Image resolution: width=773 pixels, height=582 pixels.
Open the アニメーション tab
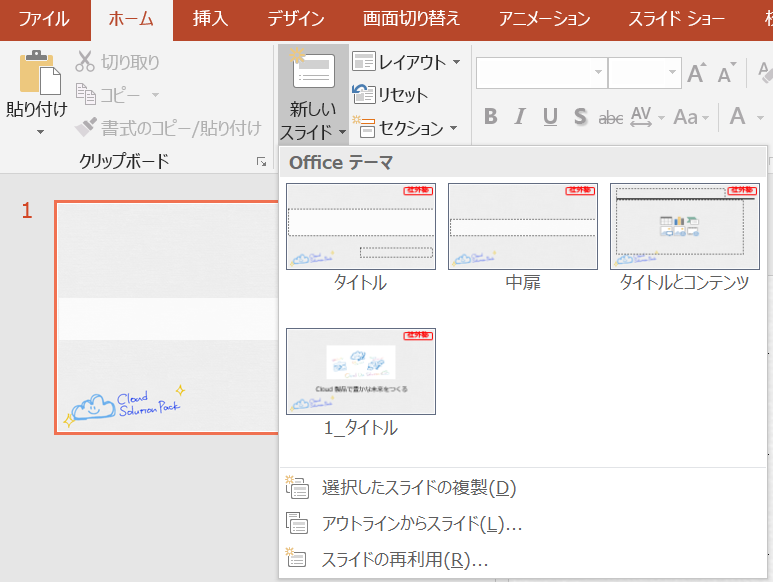544,19
